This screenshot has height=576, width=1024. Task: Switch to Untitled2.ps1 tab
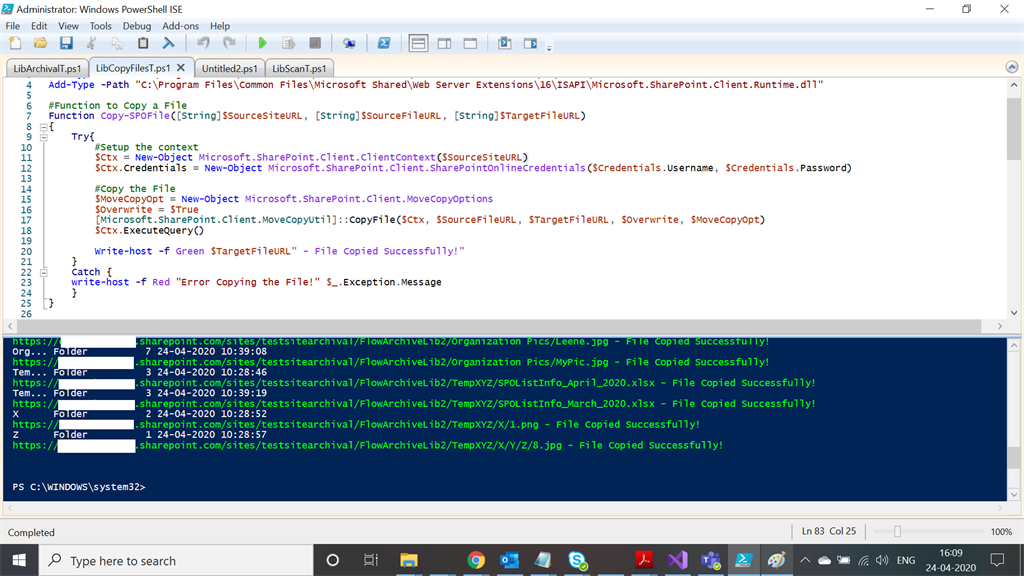tap(229, 68)
